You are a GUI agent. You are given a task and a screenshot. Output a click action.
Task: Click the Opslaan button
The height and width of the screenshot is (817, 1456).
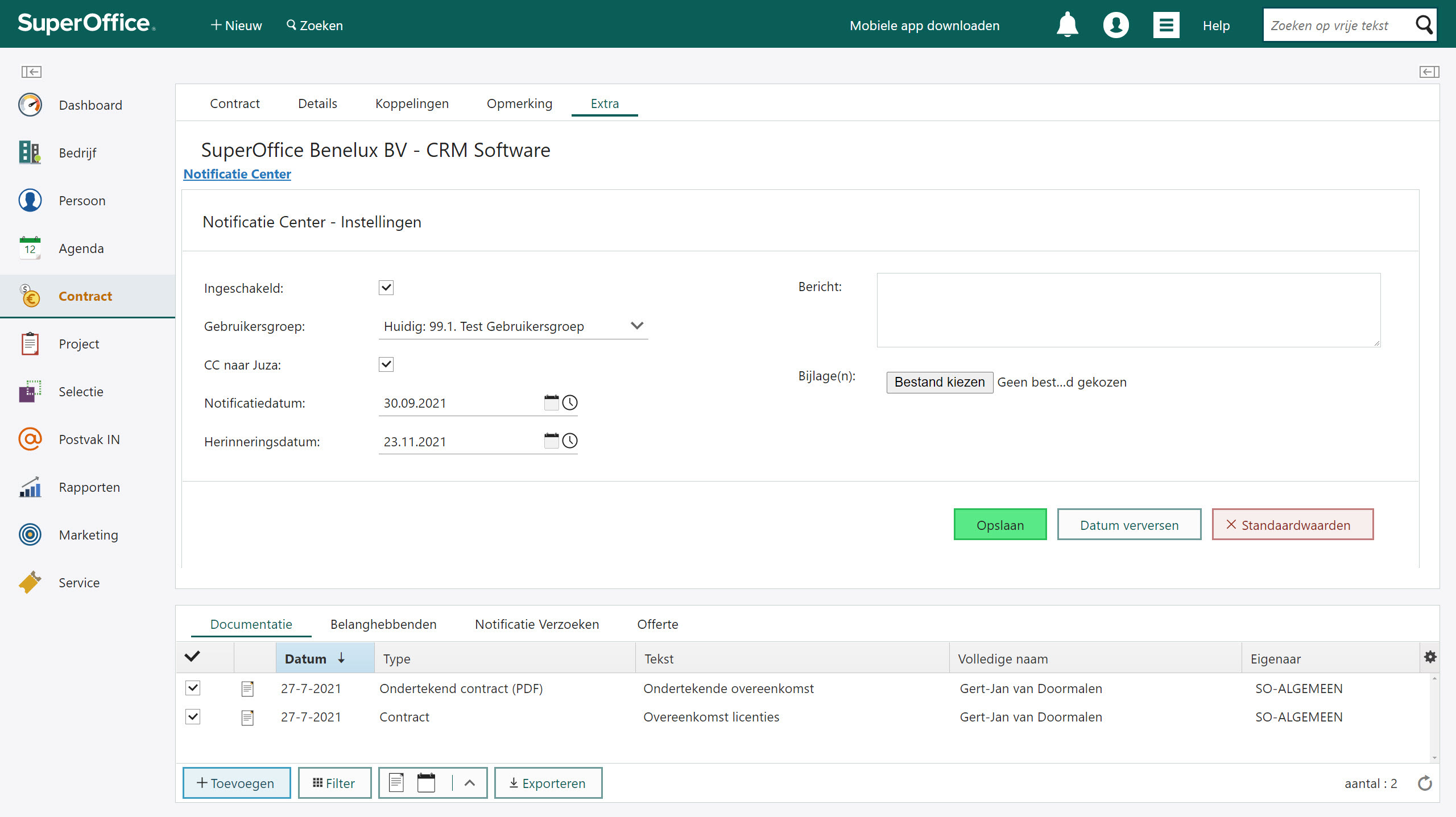pos(1000,524)
